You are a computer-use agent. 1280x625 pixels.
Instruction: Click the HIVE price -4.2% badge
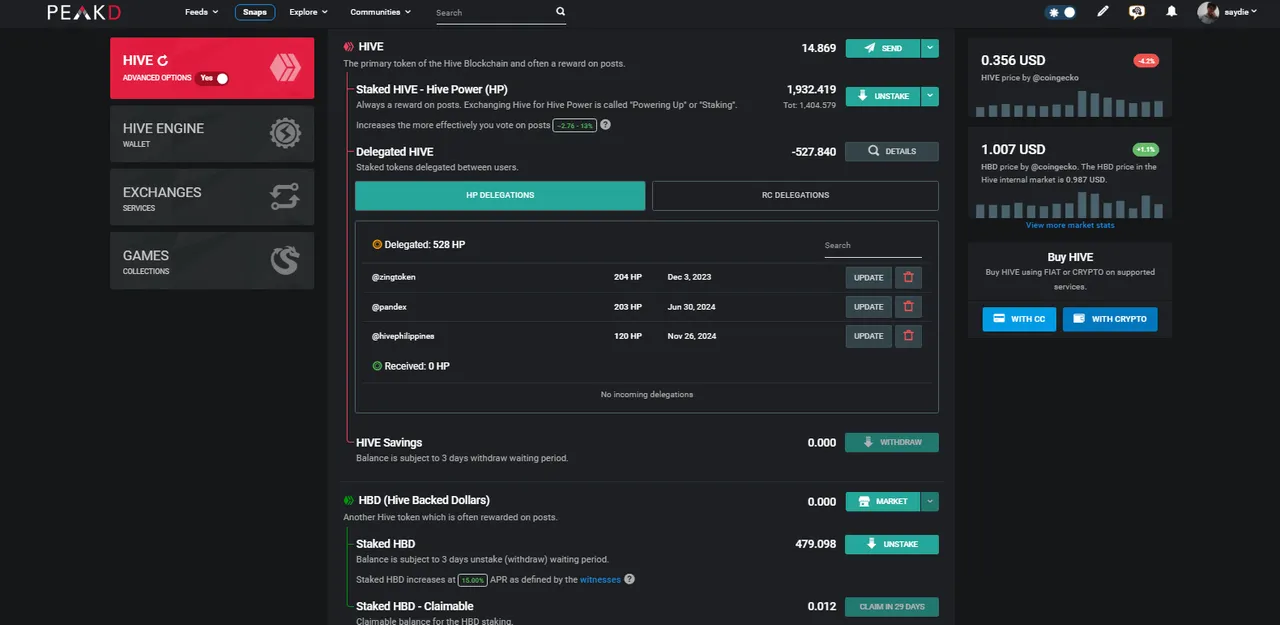click(x=1146, y=61)
